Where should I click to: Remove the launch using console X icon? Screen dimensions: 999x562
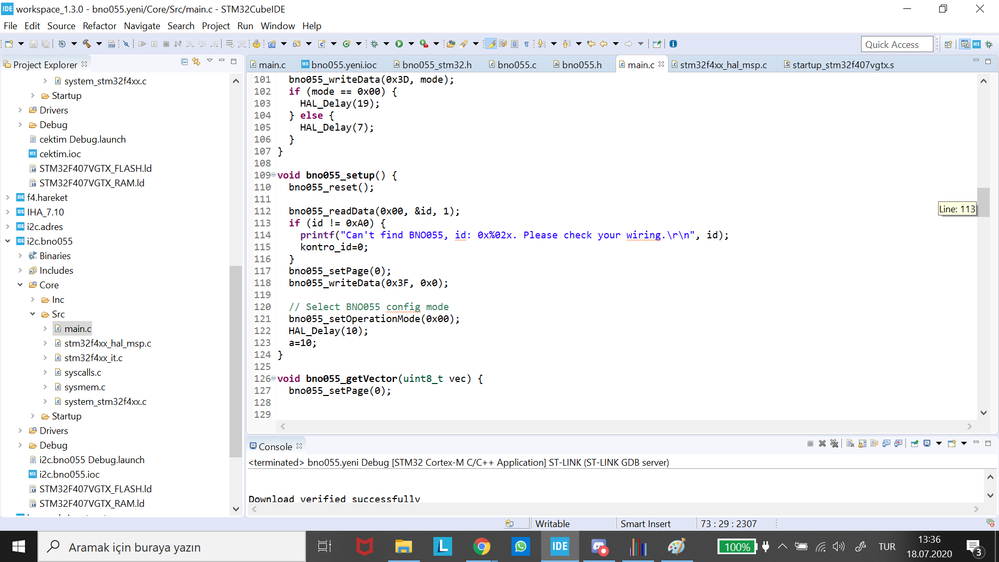point(822,443)
